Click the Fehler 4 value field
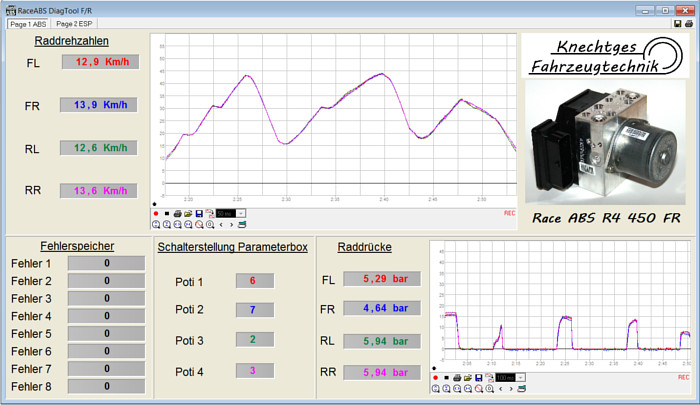 coord(107,316)
